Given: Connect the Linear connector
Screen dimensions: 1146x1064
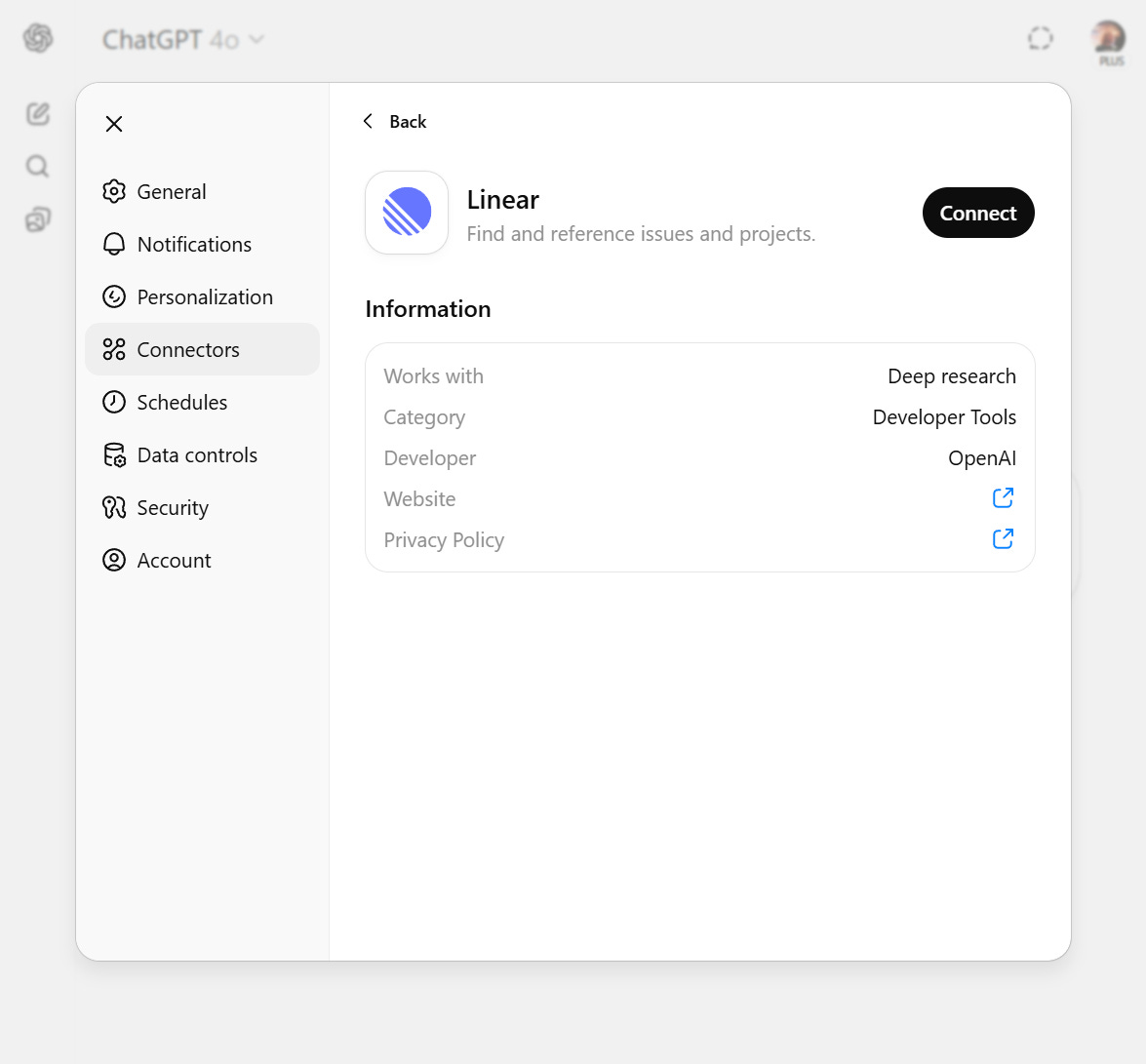Looking at the screenshot, I should click(x=978, y=213).
